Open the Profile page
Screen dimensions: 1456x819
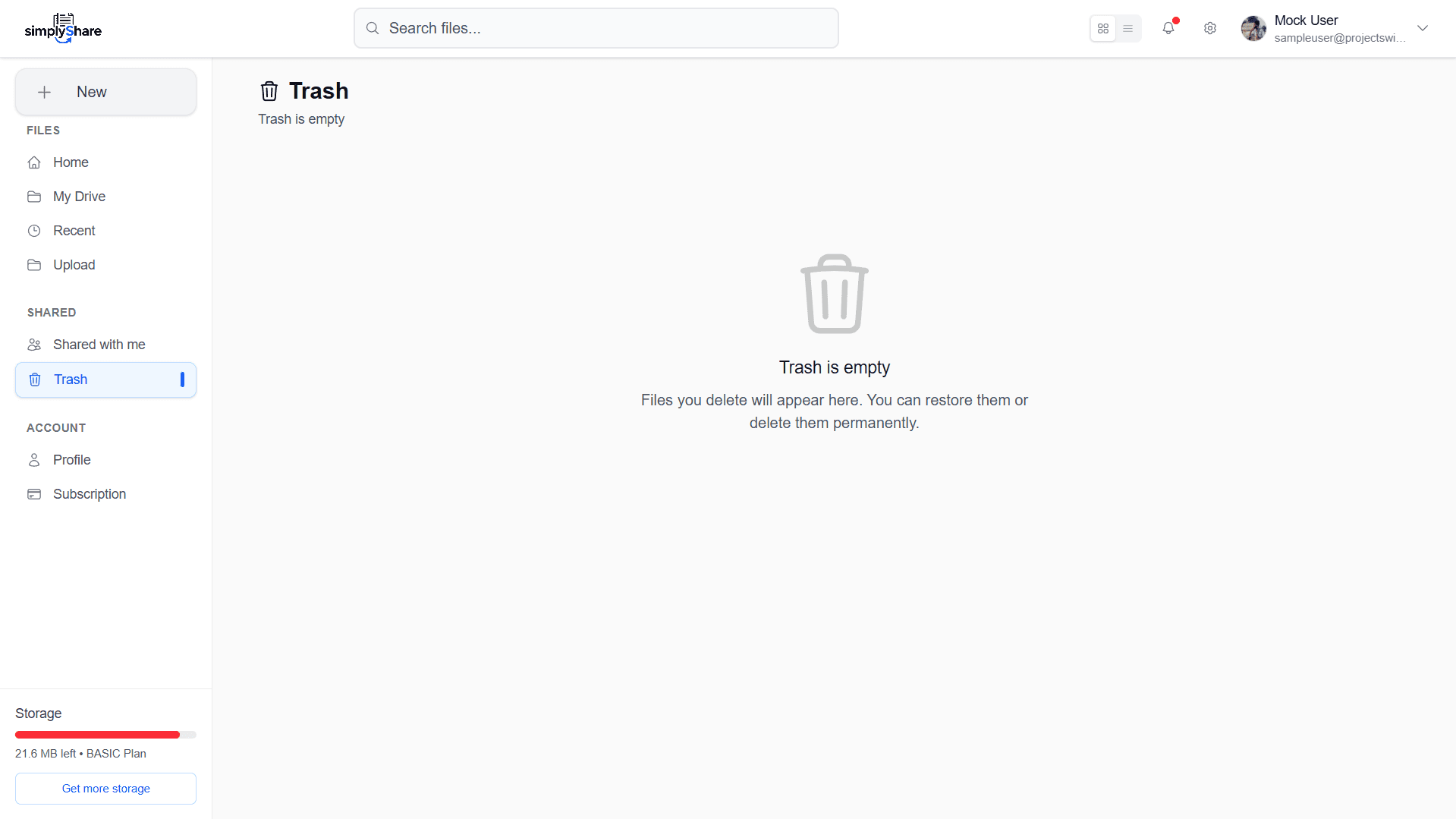point(71,460)
